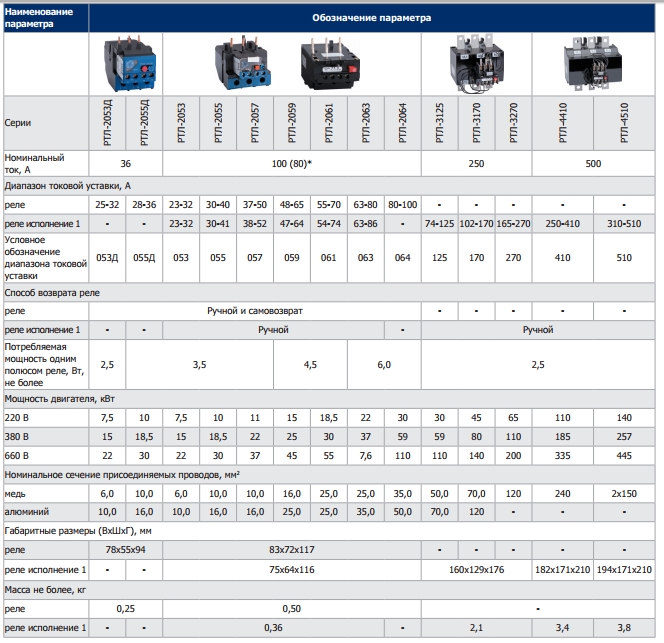Click the blue РТЛ-2053Д relay image
The width and height of the screenshot is (664, 643).
click(x=130, y=64)
